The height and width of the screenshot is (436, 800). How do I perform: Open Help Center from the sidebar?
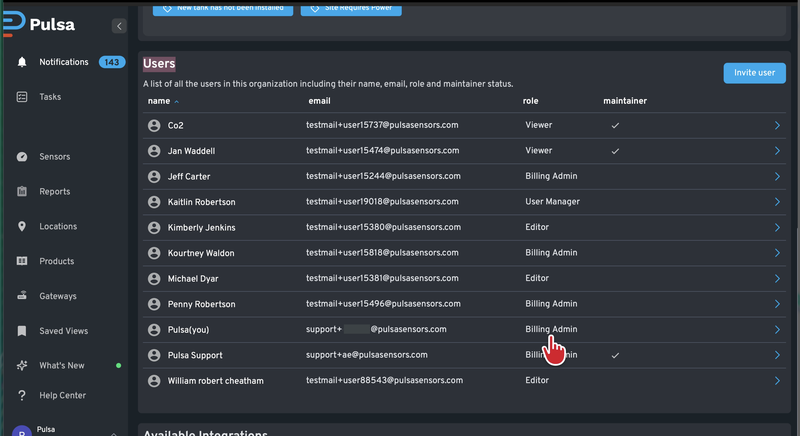[x=62, y=395]
